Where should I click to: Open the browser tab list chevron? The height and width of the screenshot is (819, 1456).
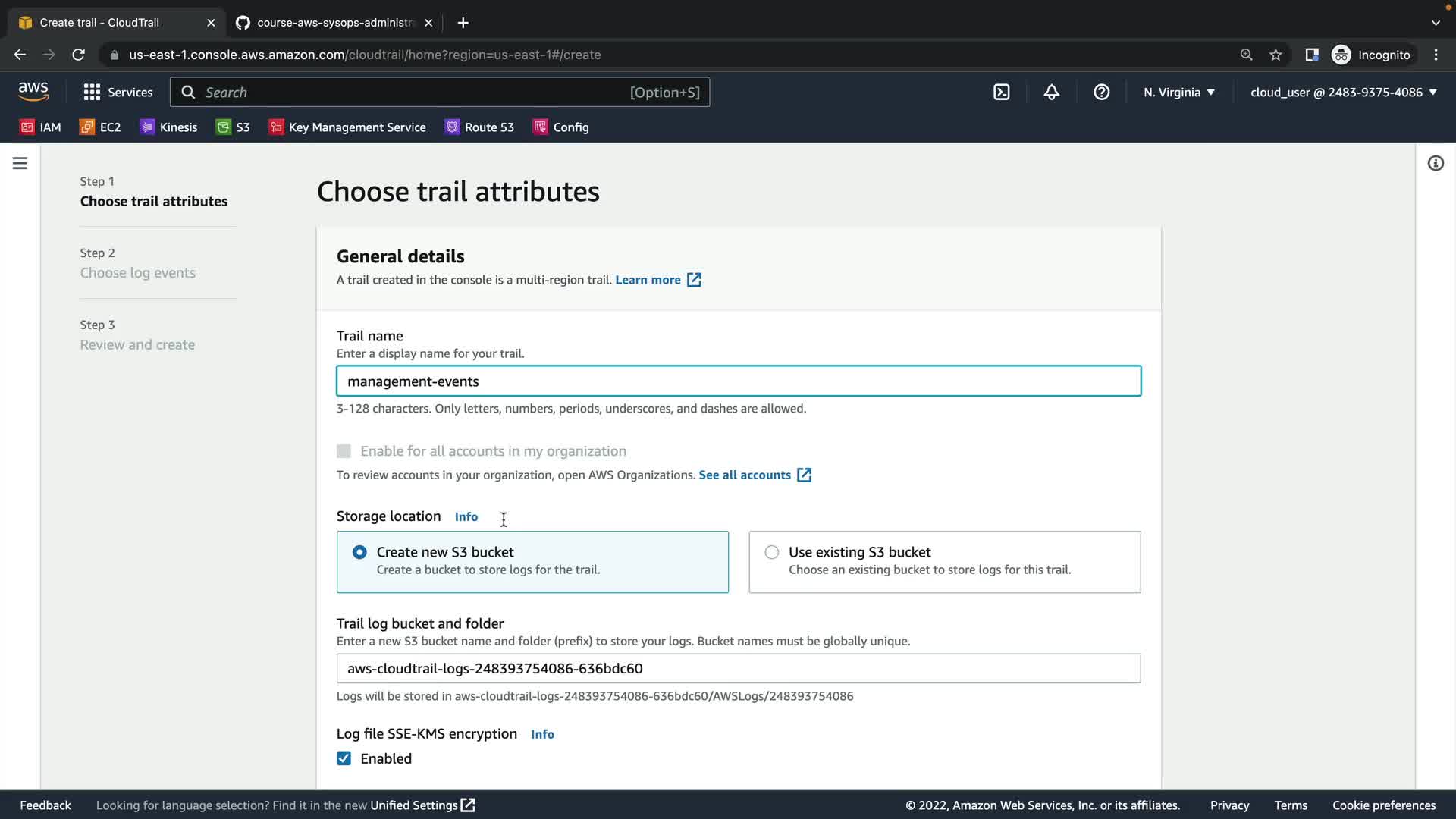pos(1435,23)
